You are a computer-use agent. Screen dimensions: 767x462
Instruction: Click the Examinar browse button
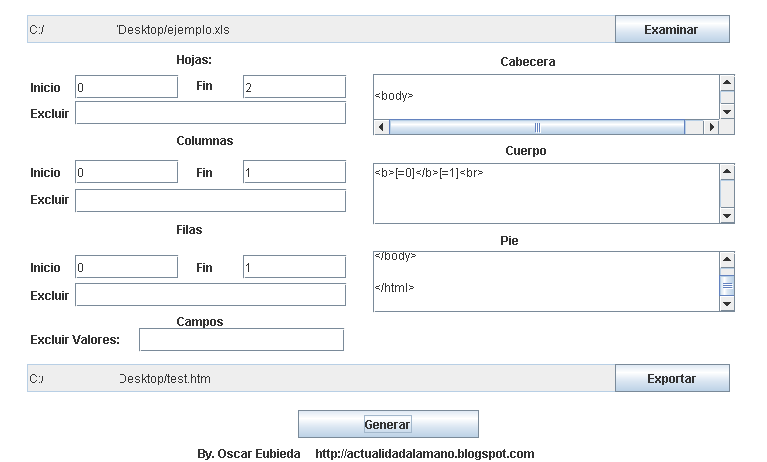click(x=672, y=29)
